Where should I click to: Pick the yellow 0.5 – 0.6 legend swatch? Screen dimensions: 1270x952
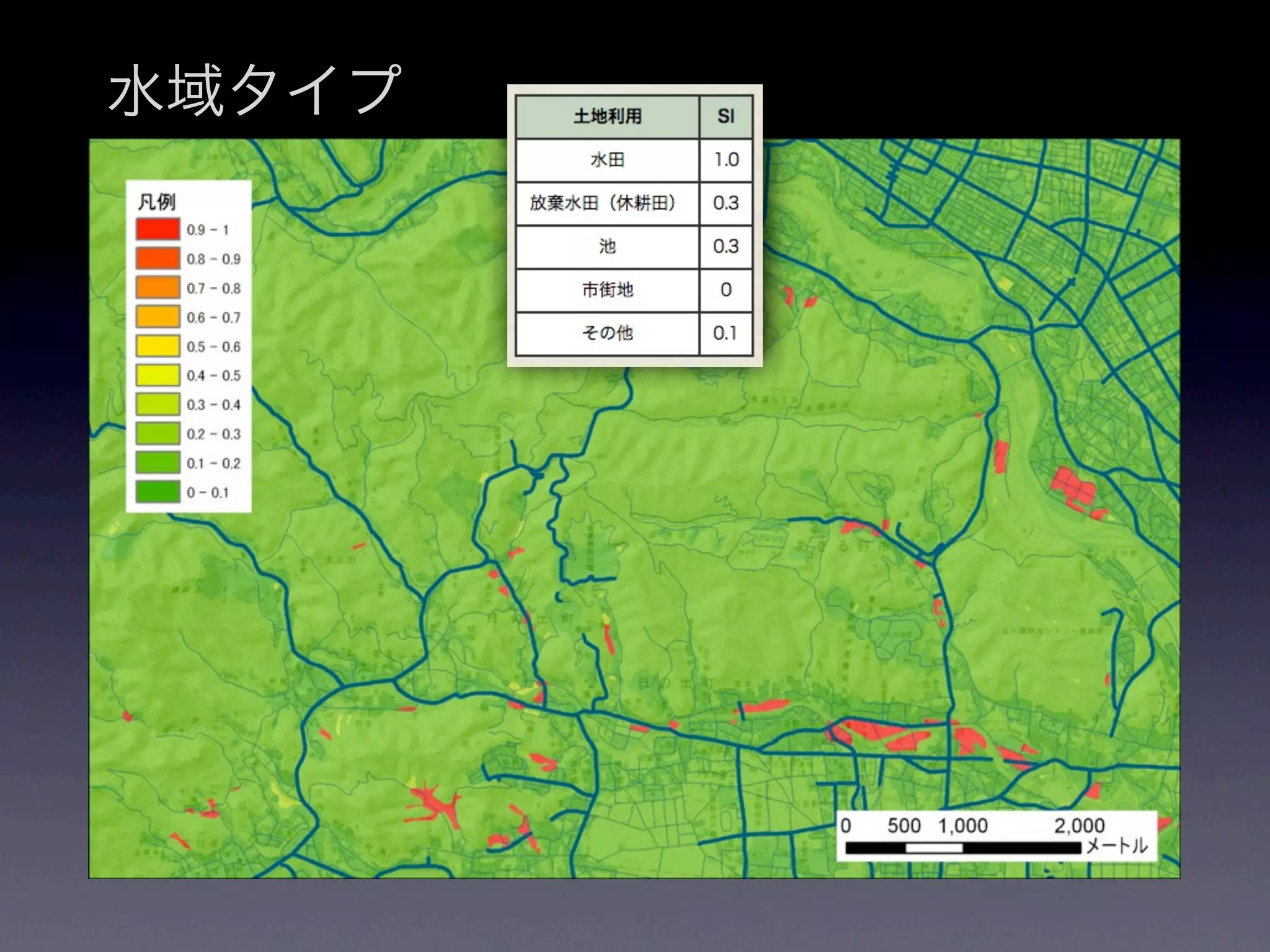[x=158, y=346]
